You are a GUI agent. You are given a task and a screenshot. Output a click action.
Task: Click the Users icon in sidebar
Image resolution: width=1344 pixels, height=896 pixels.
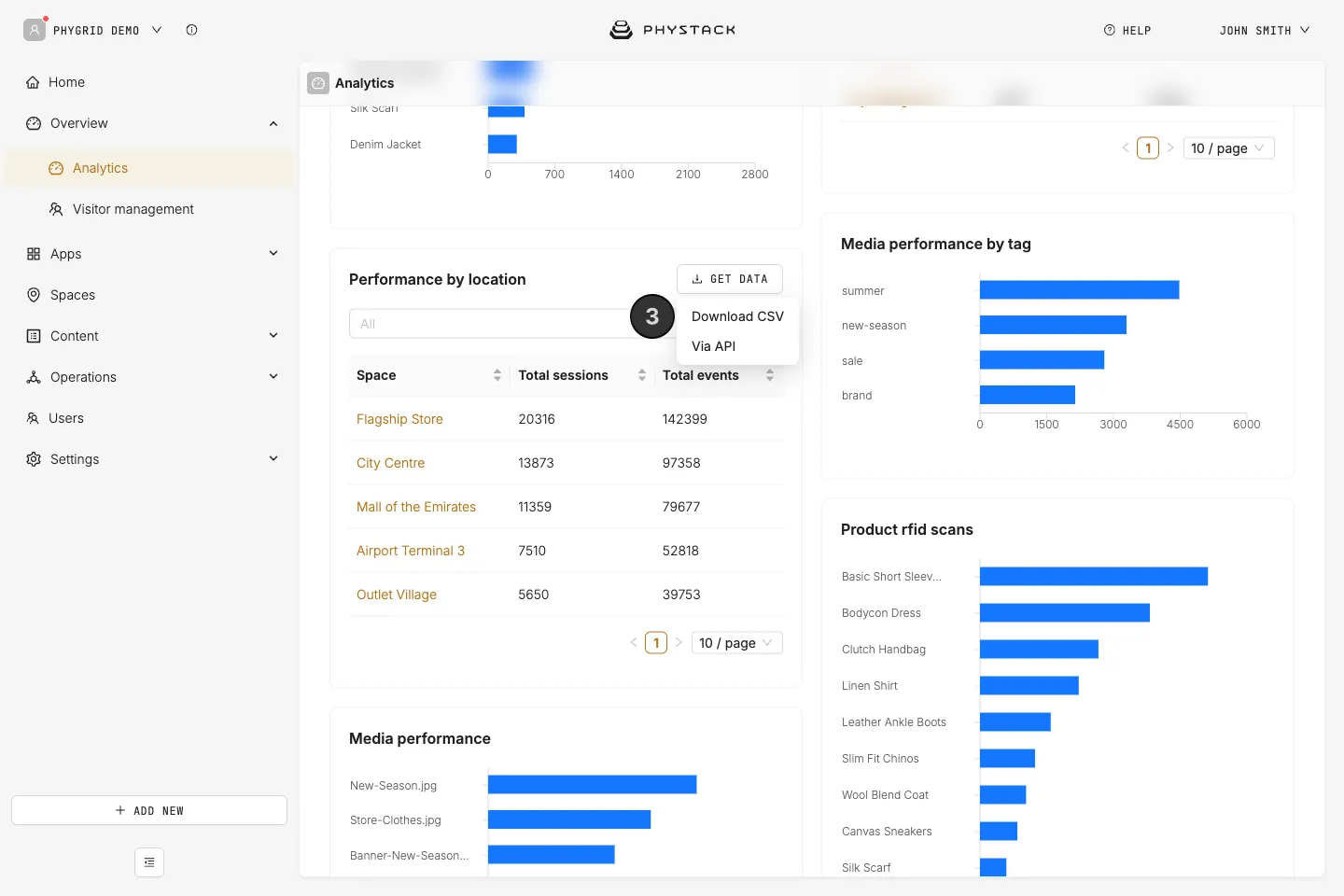pos(33,418)
